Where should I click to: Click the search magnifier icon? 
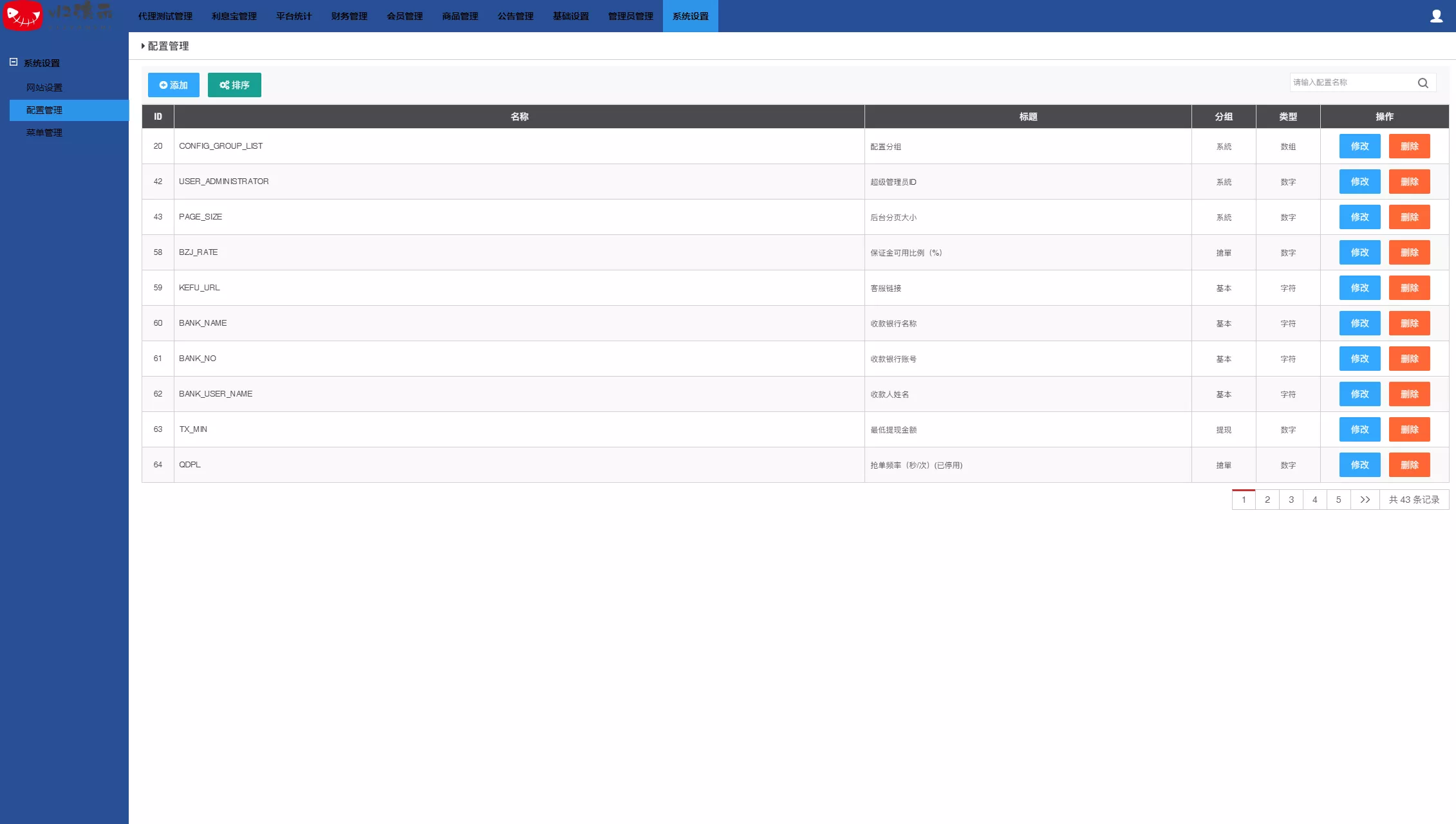(1423, 83)
